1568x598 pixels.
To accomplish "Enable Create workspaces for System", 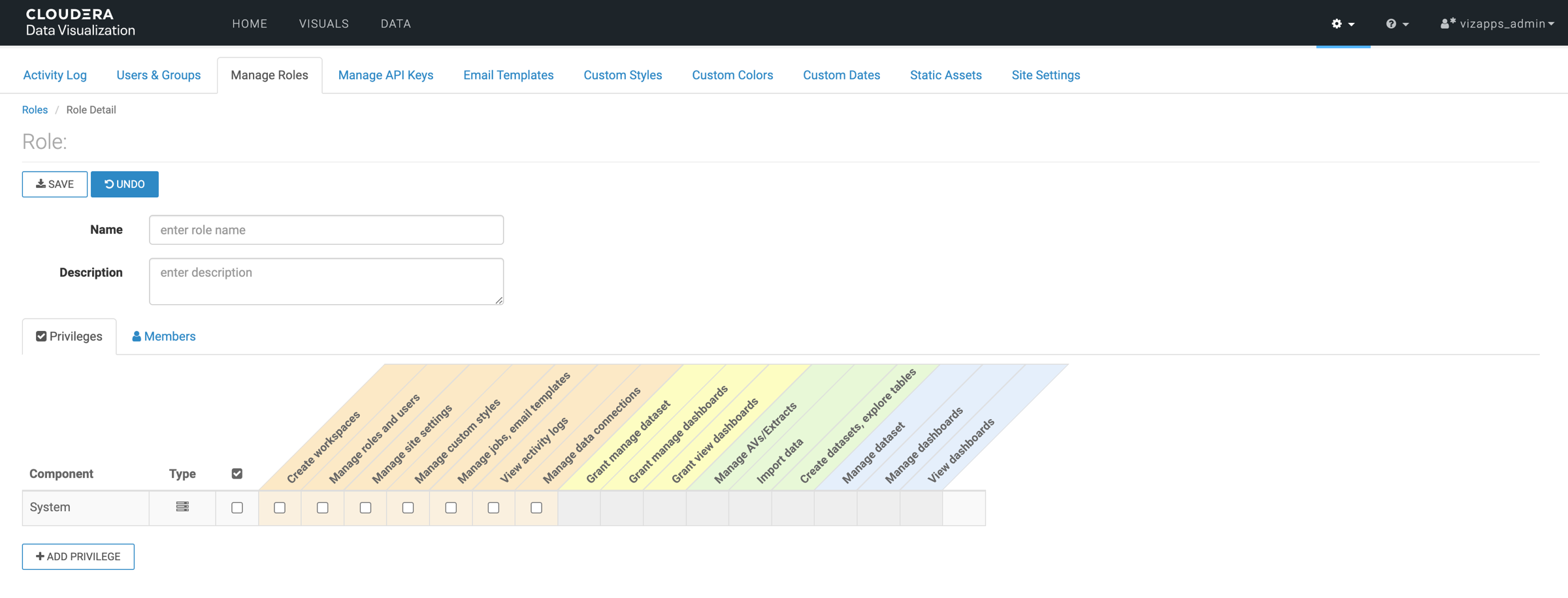I will tap(280, 507).
